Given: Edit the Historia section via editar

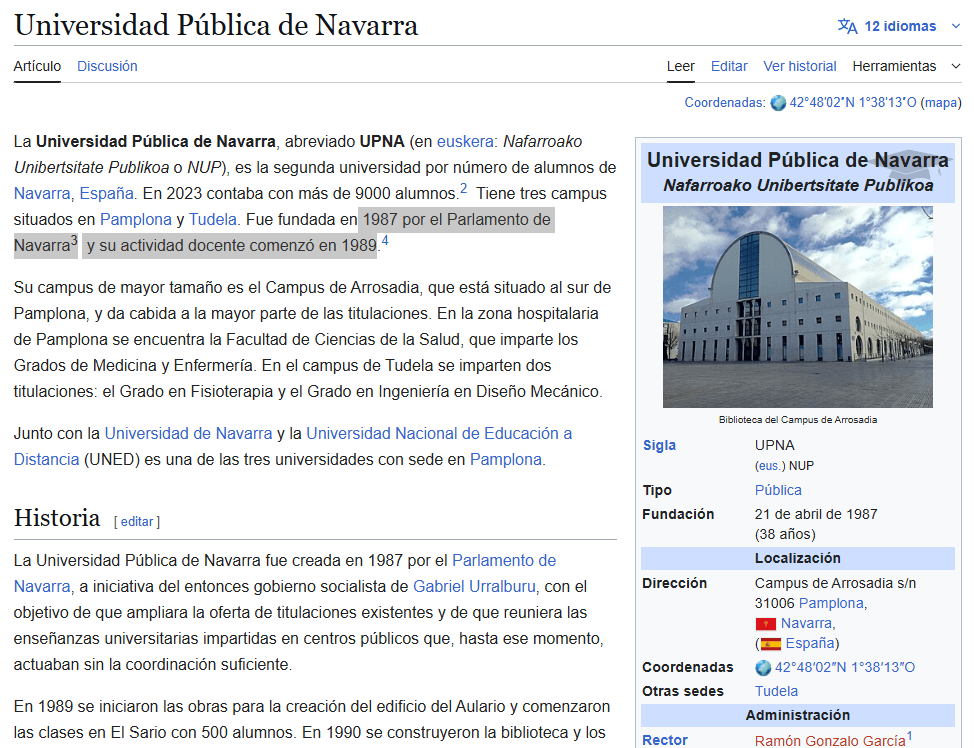Looking at the screenshot, I should 137,522.
